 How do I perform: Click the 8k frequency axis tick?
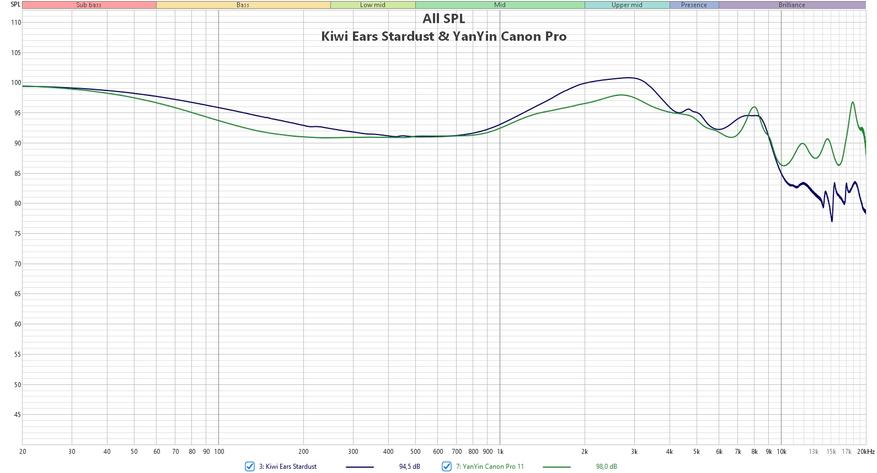click(754, 451)
